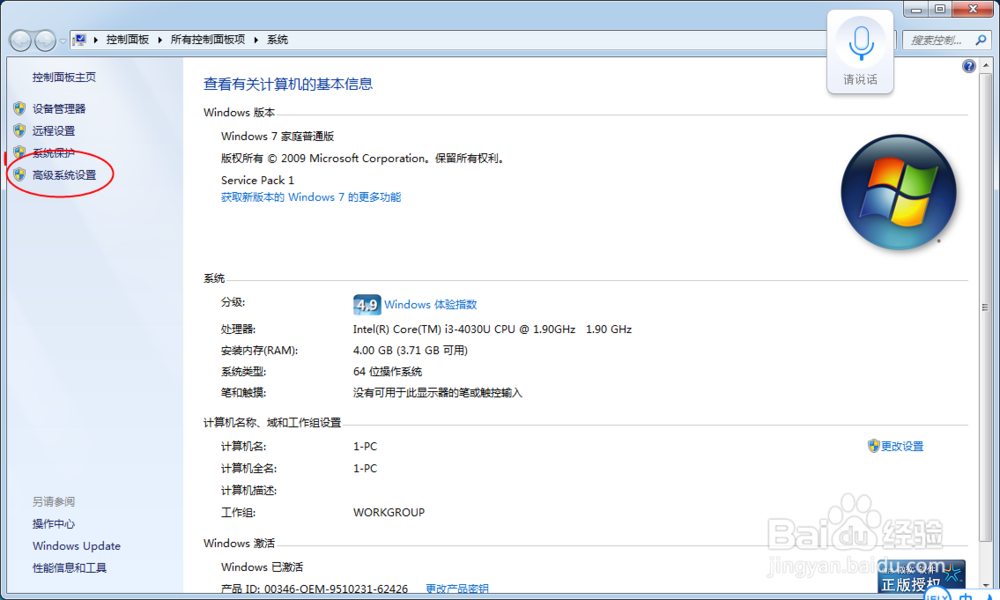
Task: Click shield icon beside 远程设置
Action: 20,131
